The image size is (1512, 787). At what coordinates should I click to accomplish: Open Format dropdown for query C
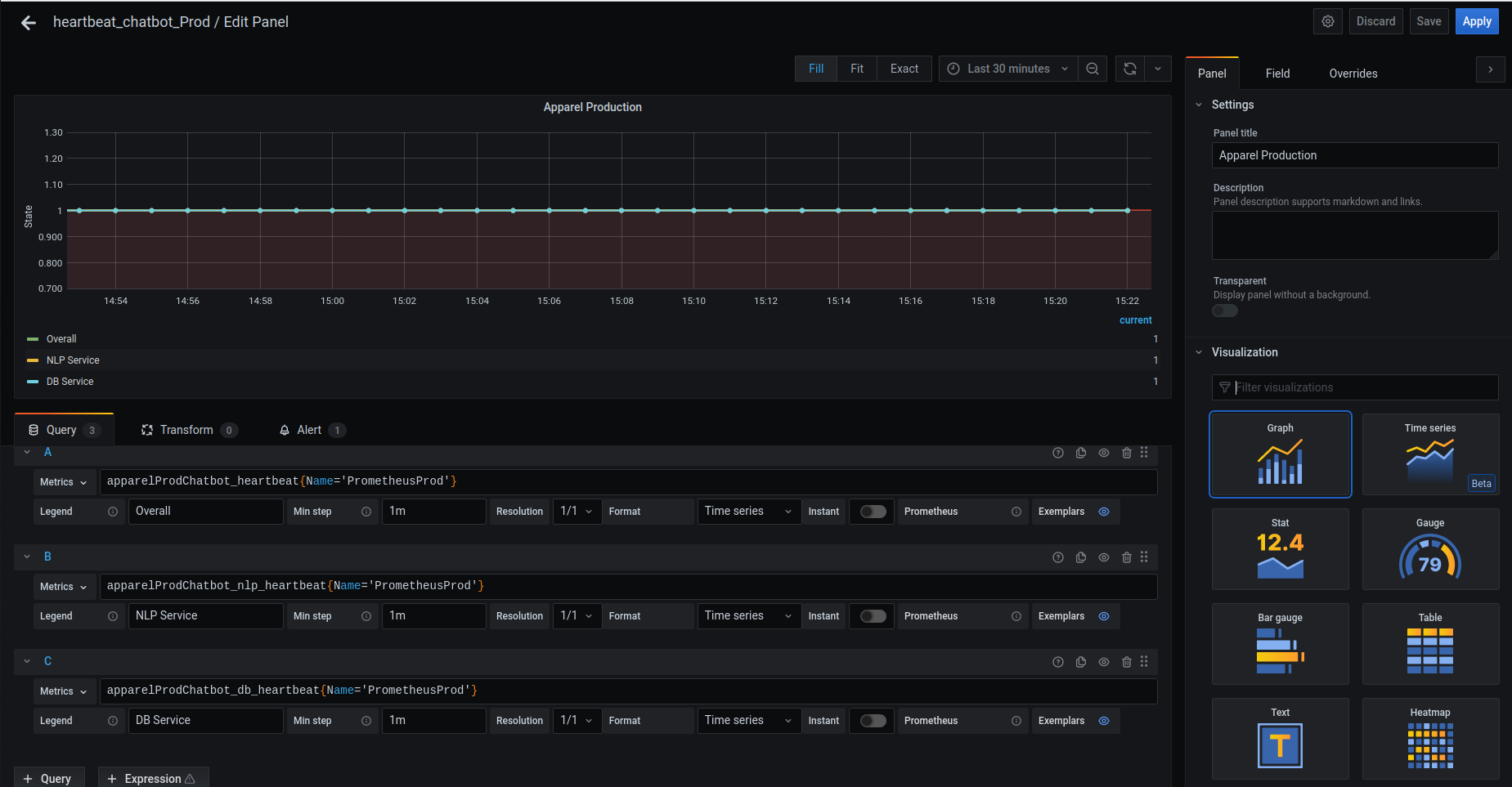click(x=748, y=721)
